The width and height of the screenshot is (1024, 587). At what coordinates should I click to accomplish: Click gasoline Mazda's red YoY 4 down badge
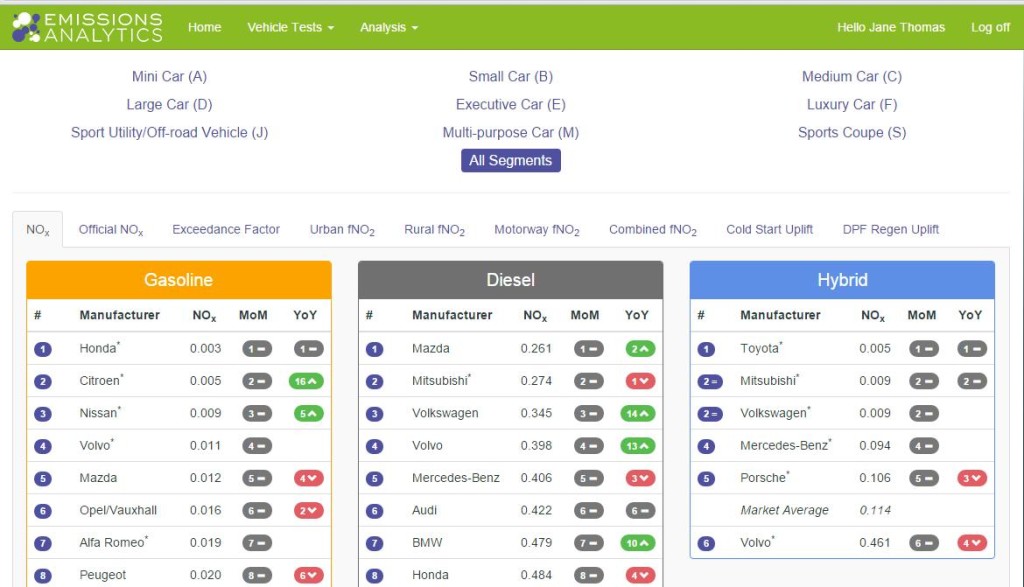point(308,478)
